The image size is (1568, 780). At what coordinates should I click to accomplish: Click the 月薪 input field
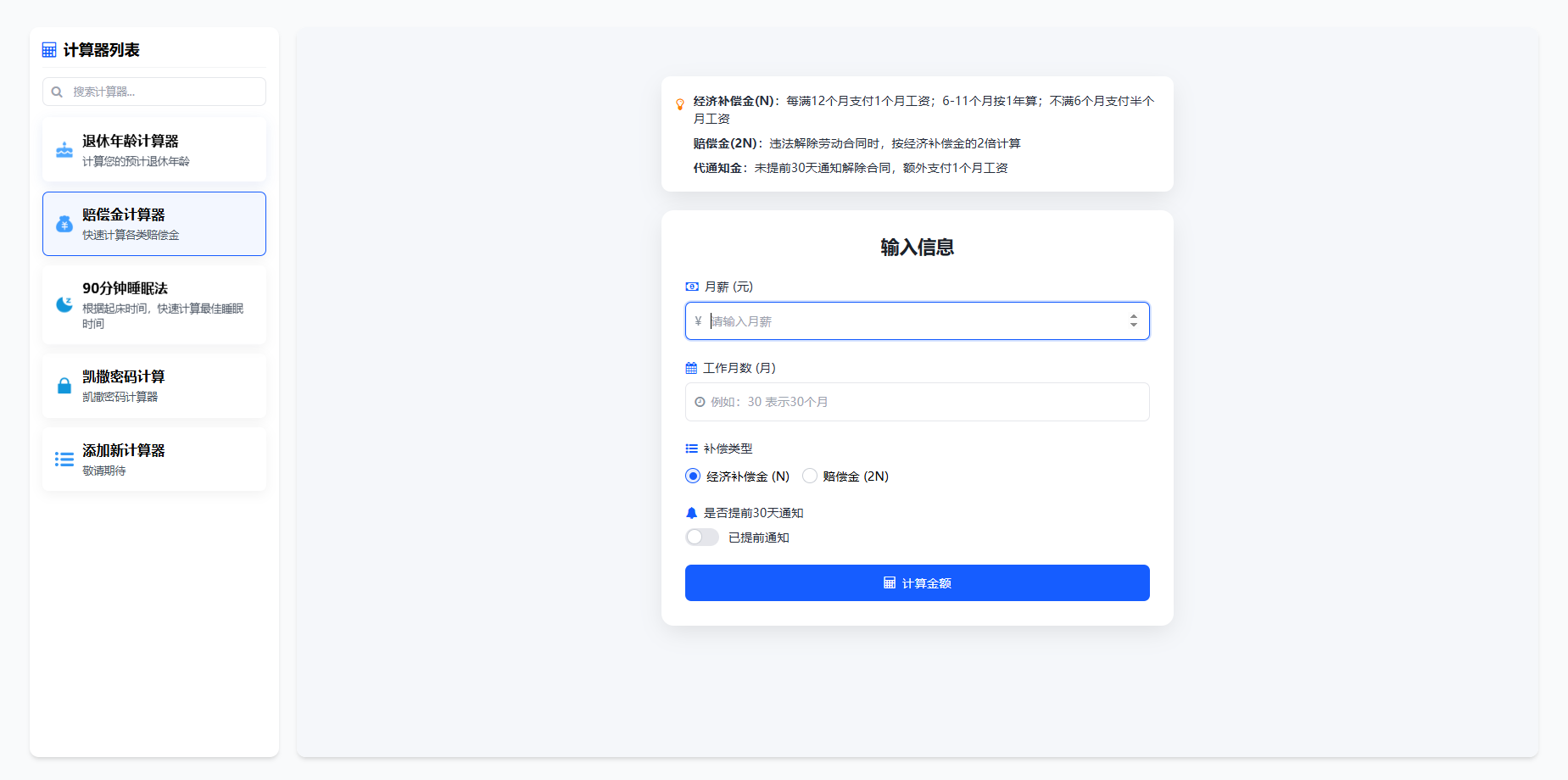pos(907,321)
